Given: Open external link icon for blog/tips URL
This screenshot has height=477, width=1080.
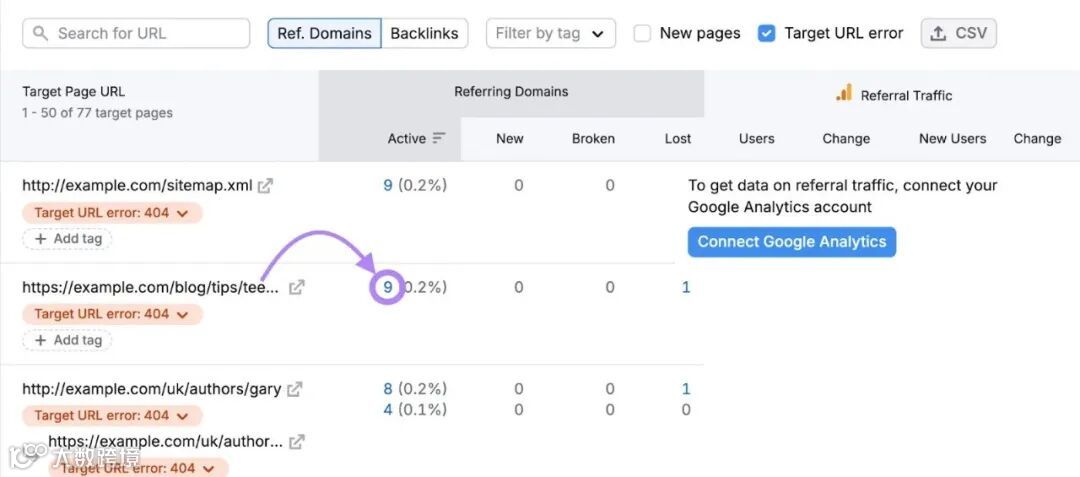Looking at the screenshot, I should coord(296,288).
